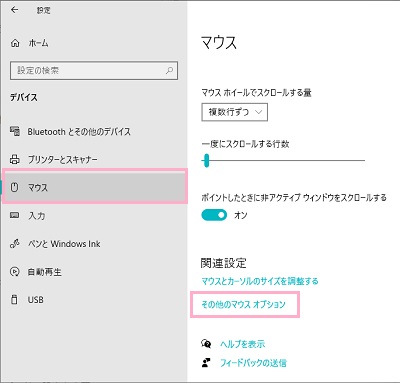Image resolution: width=400 pixels, height=383 pixels.
Task: Open ペンと Windows Ink settings
Action: click(64, 244)
